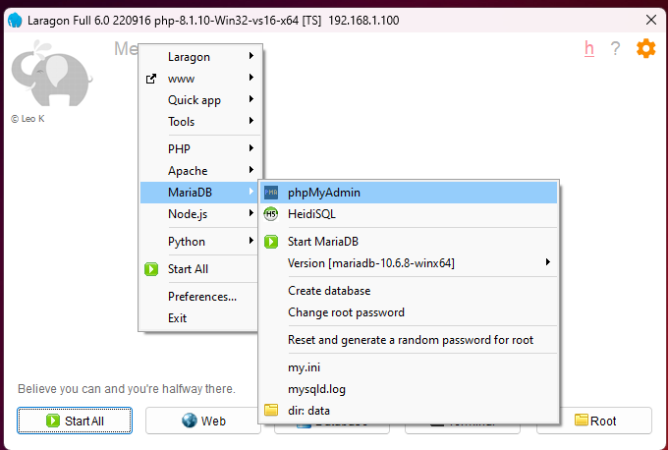Image resolution: width=668 pixels, height=450 pixels.
Task: Click the question mark help icon
Action: [x=615, y=49]
